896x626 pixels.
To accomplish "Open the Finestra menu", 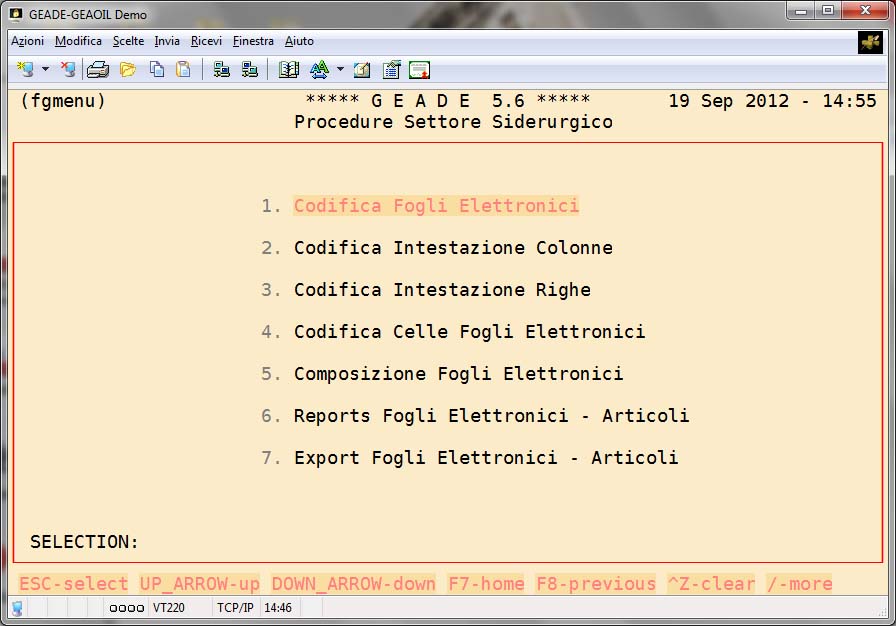I will tap(253, 41).
